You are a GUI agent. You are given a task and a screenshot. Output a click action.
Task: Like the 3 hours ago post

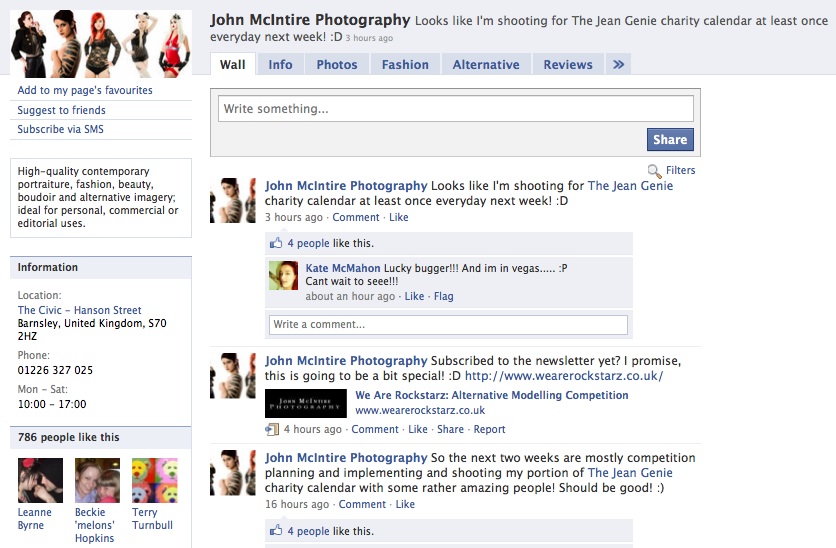(x=399, y=217)
